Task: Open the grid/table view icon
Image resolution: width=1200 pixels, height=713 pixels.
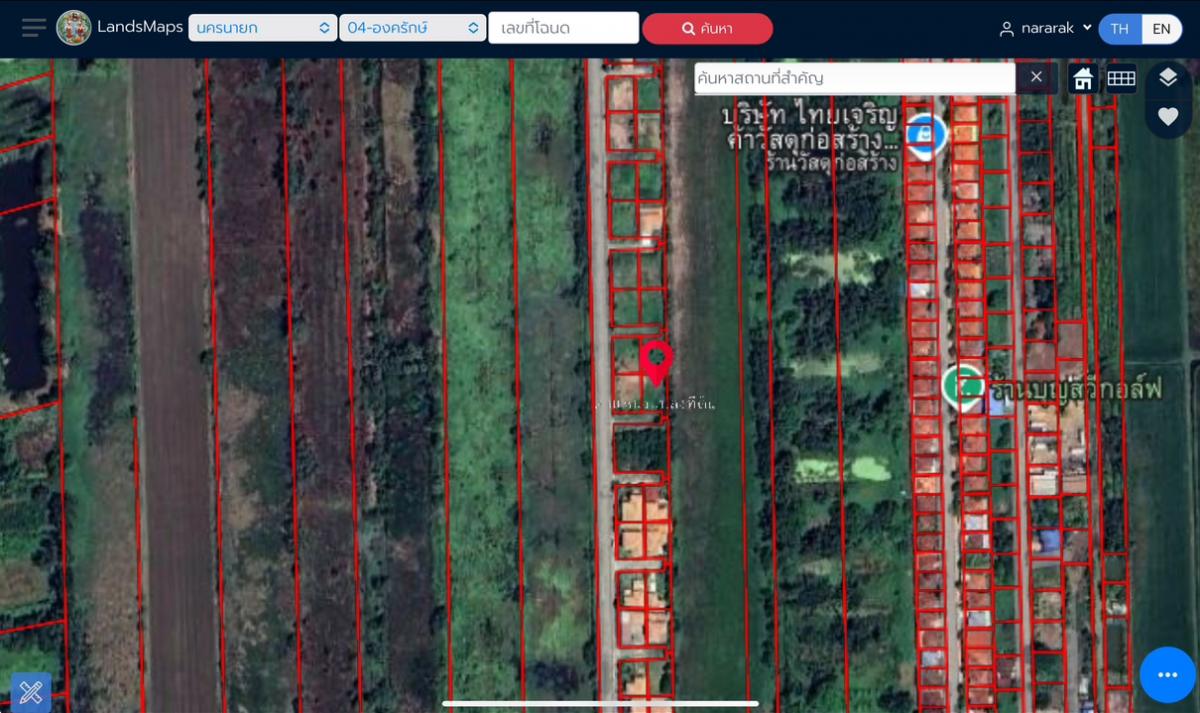Action: tap(1121, 77)
